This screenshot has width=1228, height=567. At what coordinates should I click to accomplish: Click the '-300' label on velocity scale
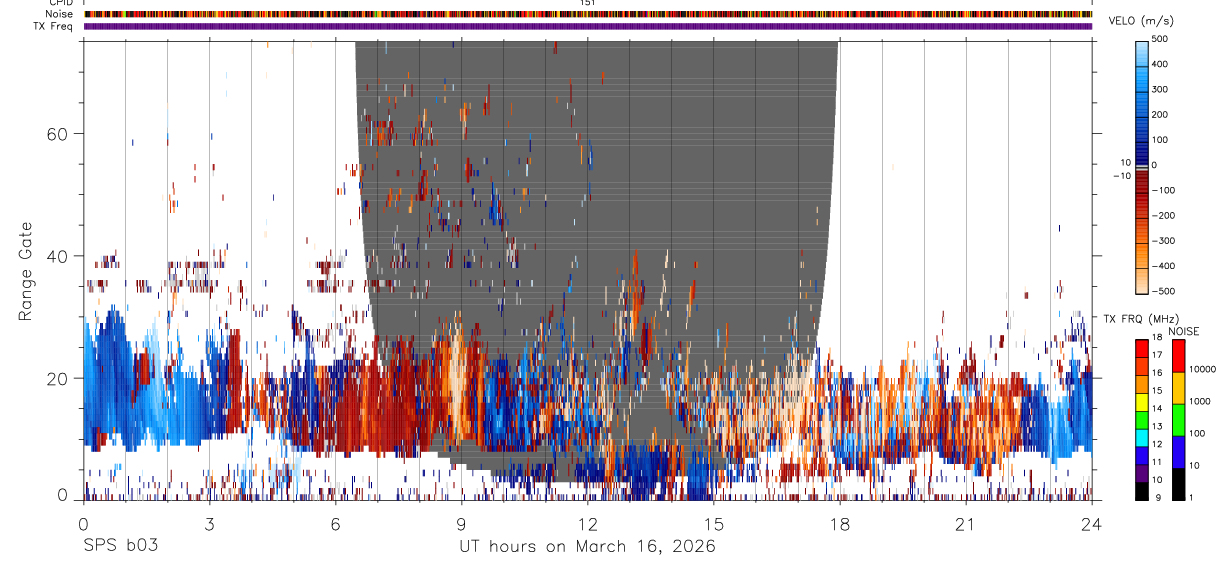coord(1164,241)
